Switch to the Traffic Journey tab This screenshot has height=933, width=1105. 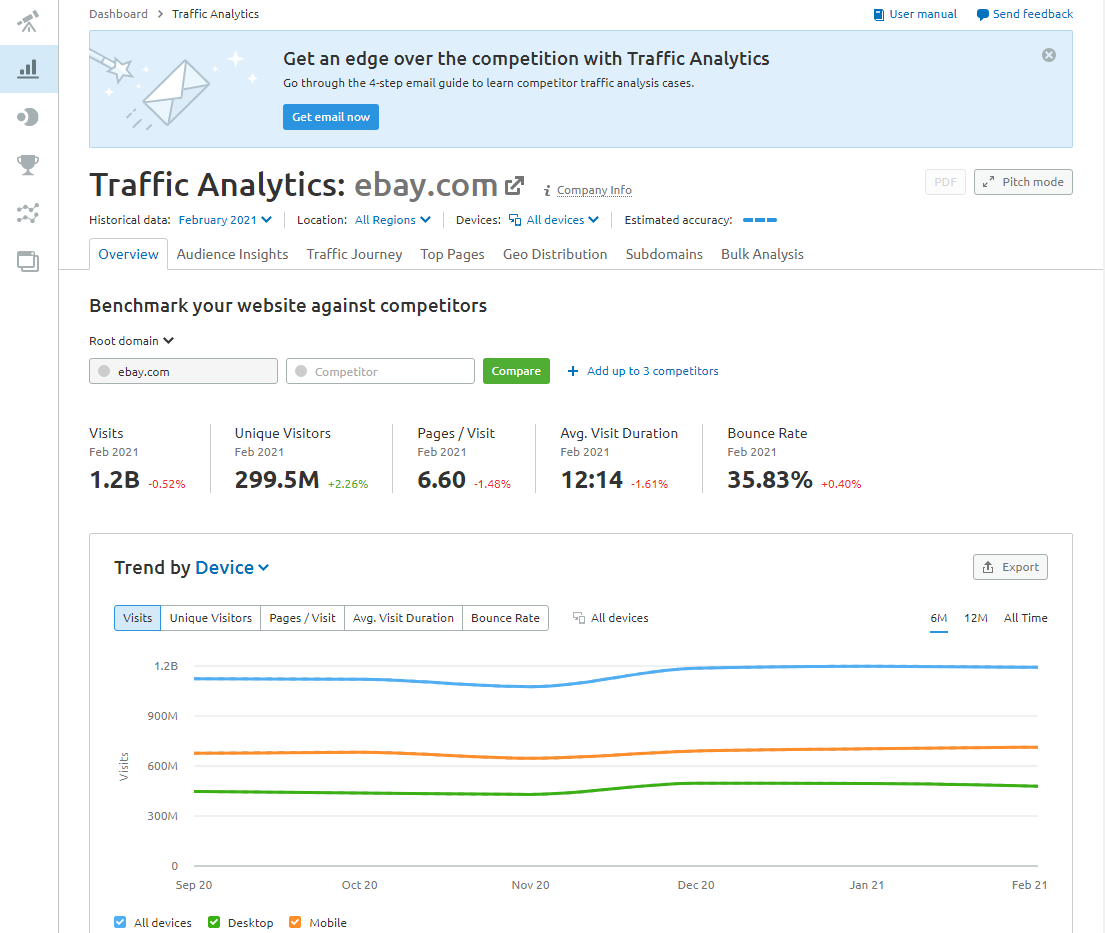coord(354,254)
